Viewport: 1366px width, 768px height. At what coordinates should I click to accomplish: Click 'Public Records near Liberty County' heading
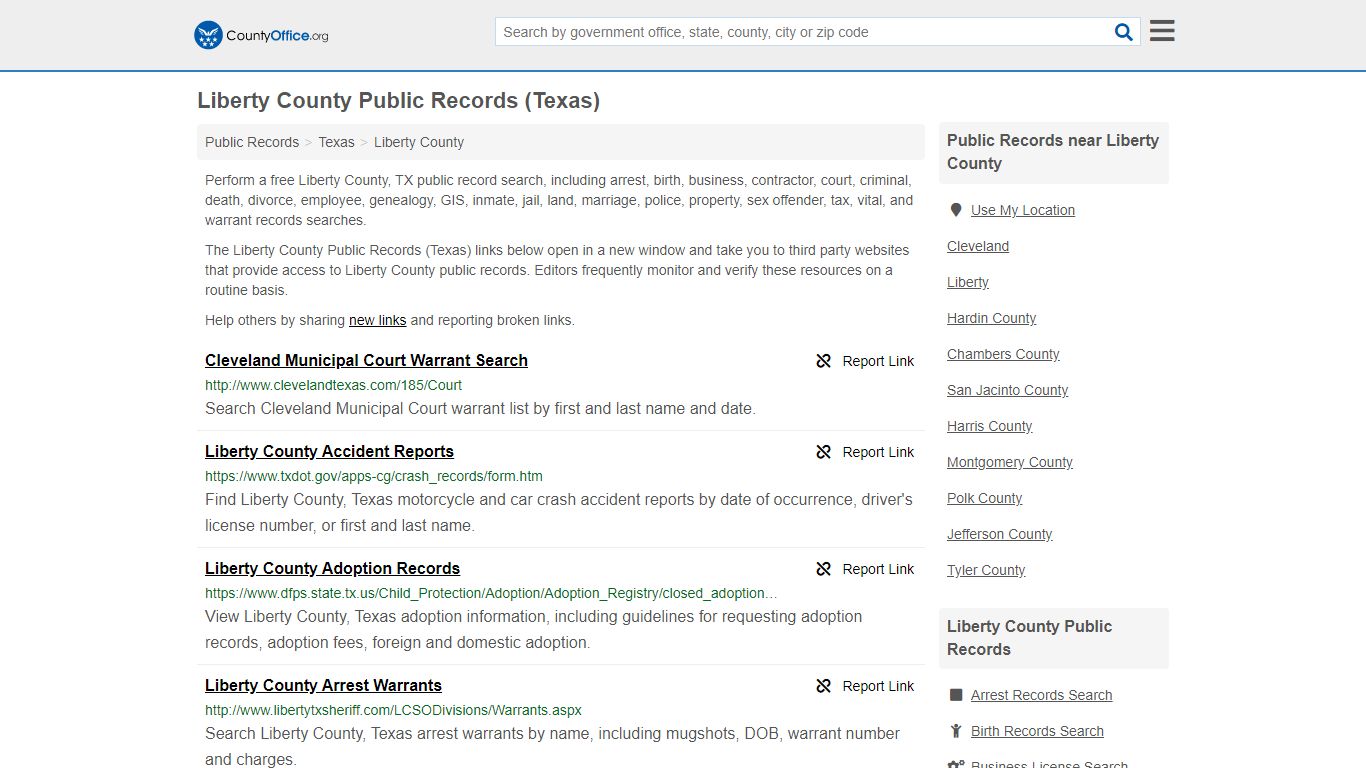click(1053, 152)
